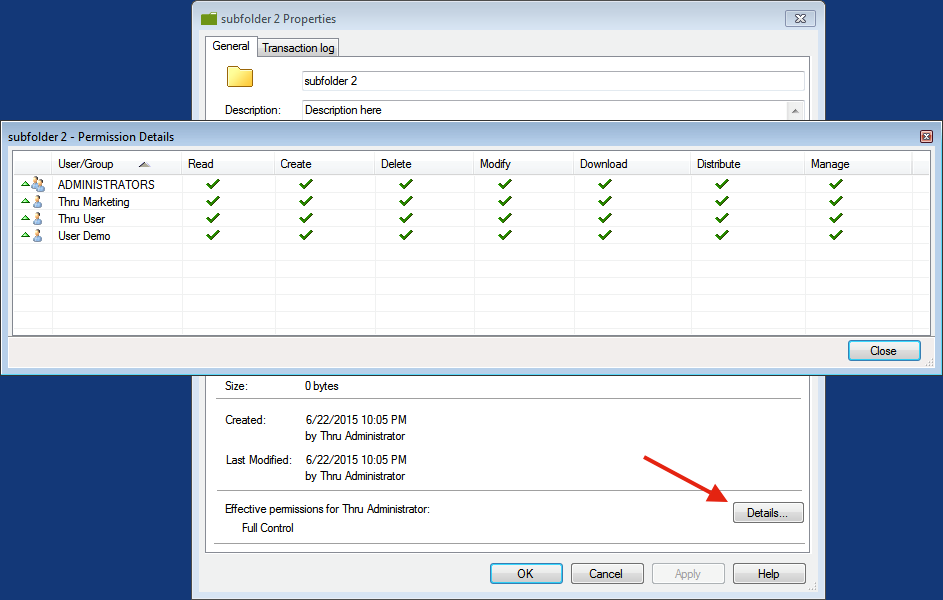Toggle the Read permission checkmark for ADMINISTRATORS
This screenshot has width=943, height=600.
(x=212, y=184)
